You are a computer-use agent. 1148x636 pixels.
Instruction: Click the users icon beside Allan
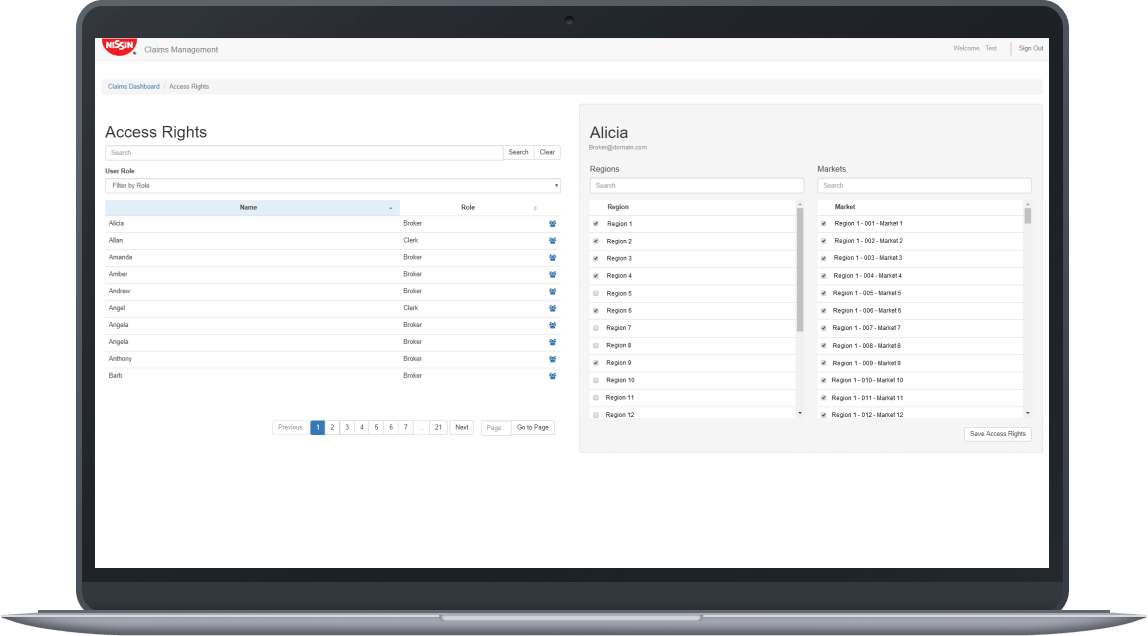[551, 240]
